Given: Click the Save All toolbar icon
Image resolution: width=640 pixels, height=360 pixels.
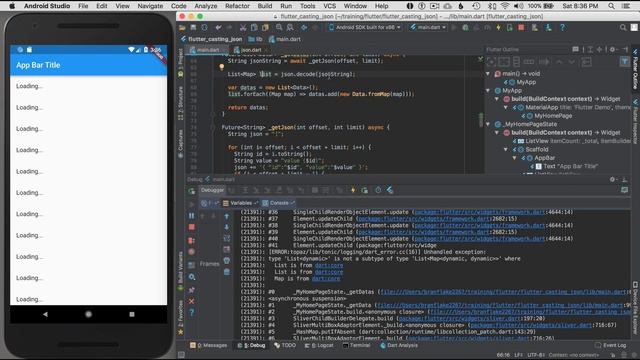Looking at the screenshot, I should click(193, 27).
